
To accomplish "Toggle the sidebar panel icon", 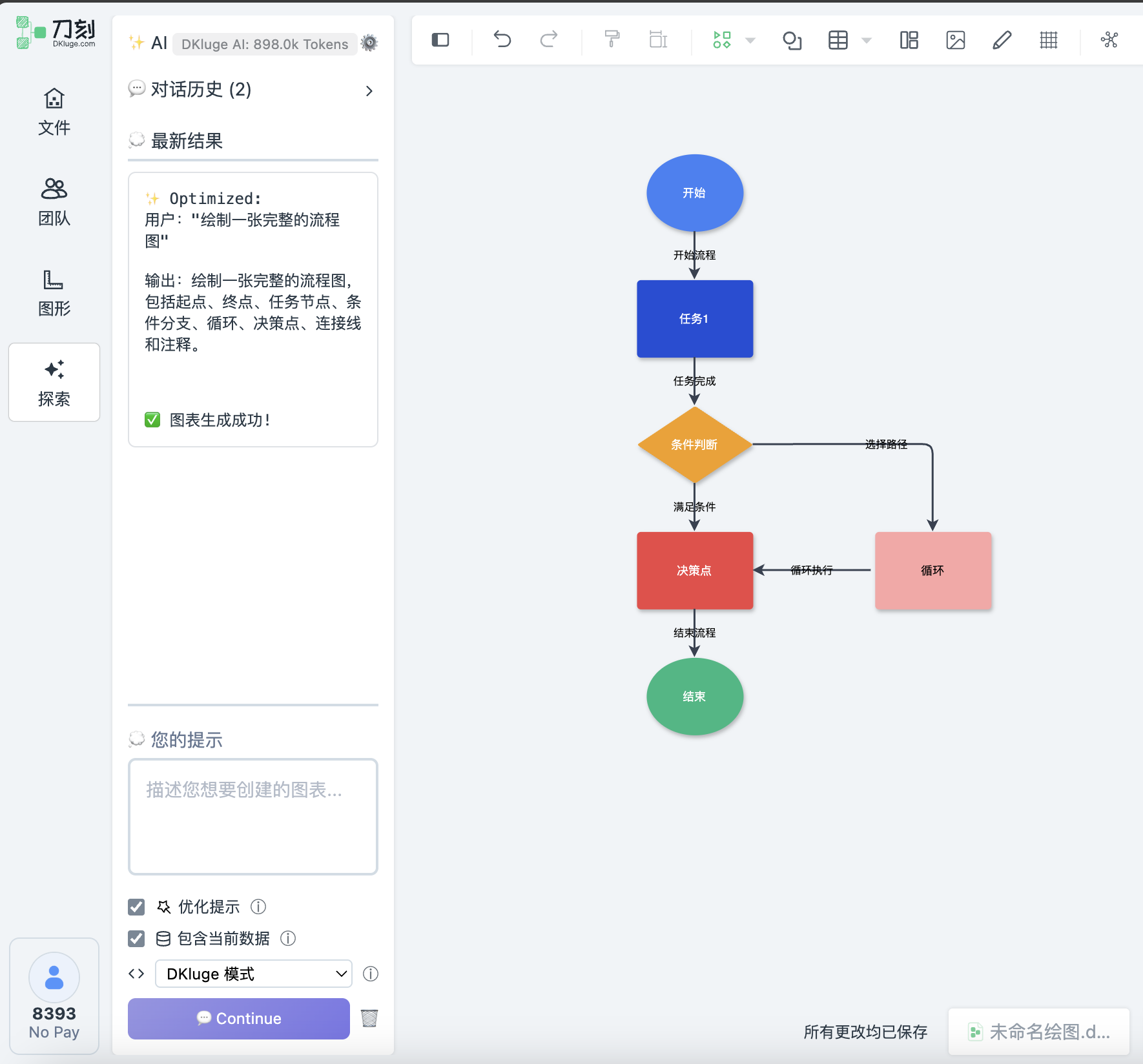I will point(440,40).
